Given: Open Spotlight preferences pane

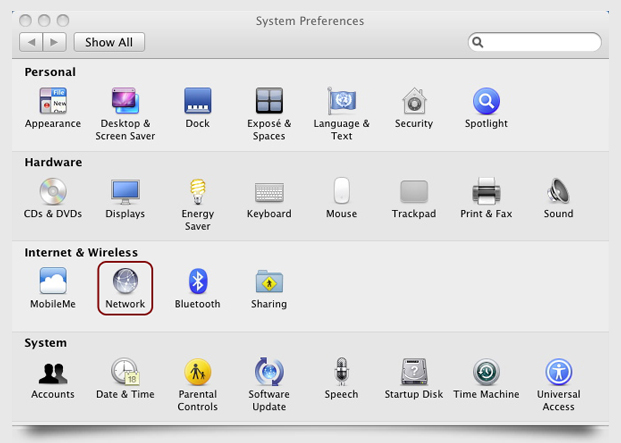Looking at the screenshot, I should click(486, 108).
